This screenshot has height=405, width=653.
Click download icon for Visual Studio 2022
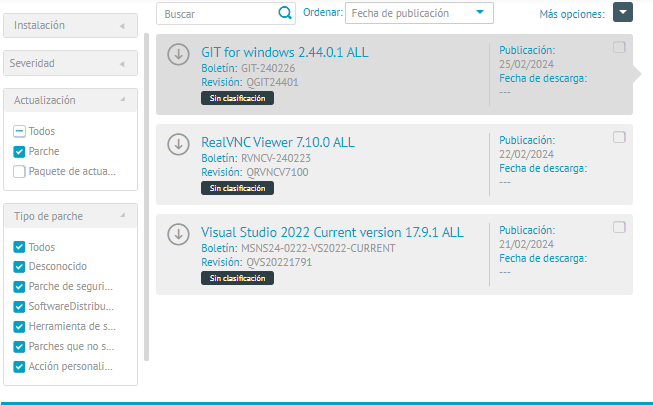click(179, 234)
